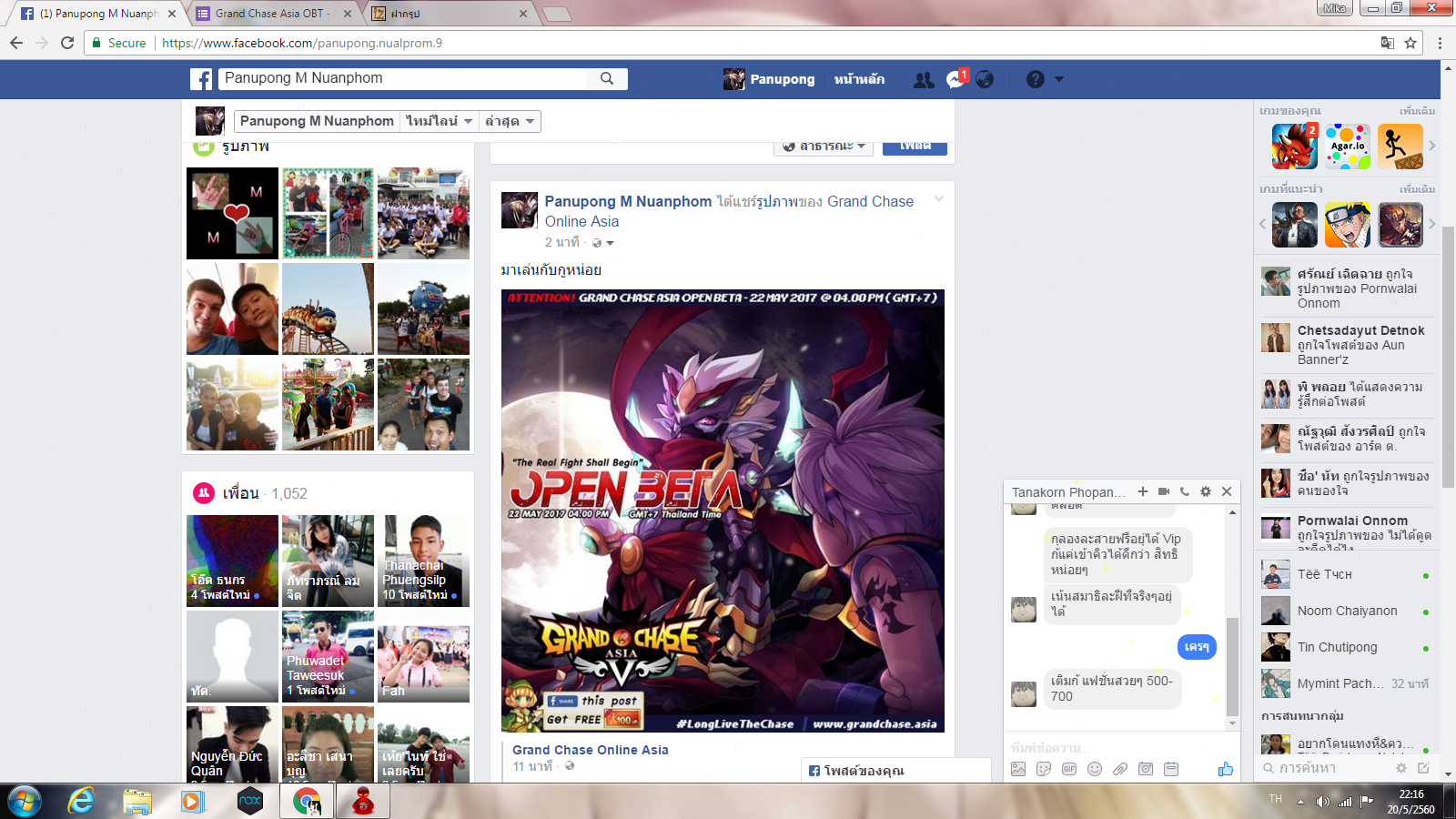Screen dimensions: 1456x819
Task: Show hidden system tray icons
Action: [x=1300, y=801]
